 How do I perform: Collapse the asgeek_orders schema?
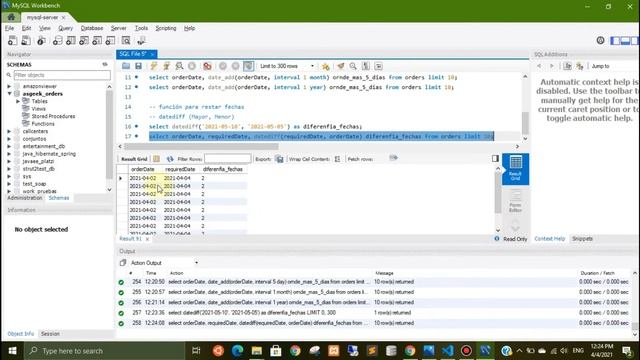point(9,93)
